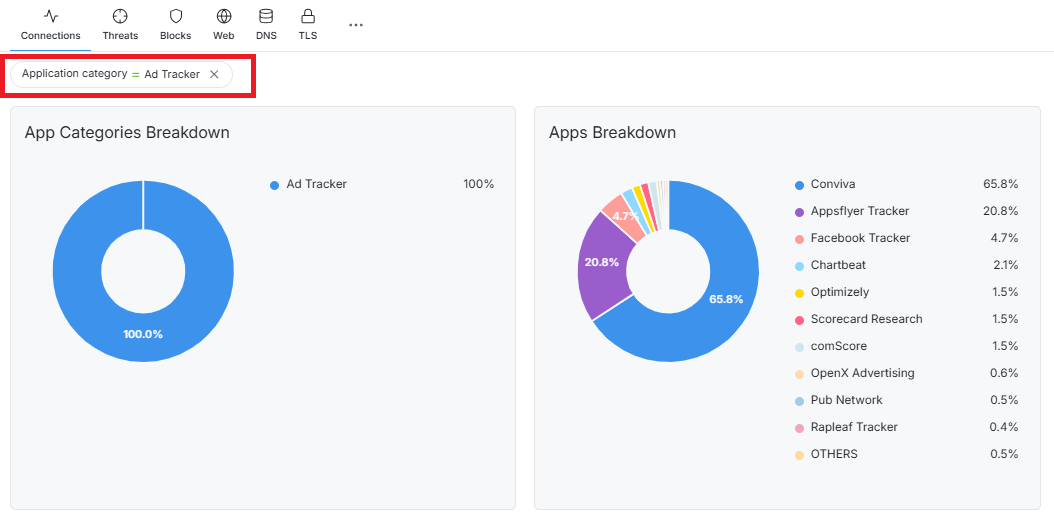This screenshot has width=1054, height=521.
Task: Select Facebook Tracker legend entry
Action: click(860, 238)
